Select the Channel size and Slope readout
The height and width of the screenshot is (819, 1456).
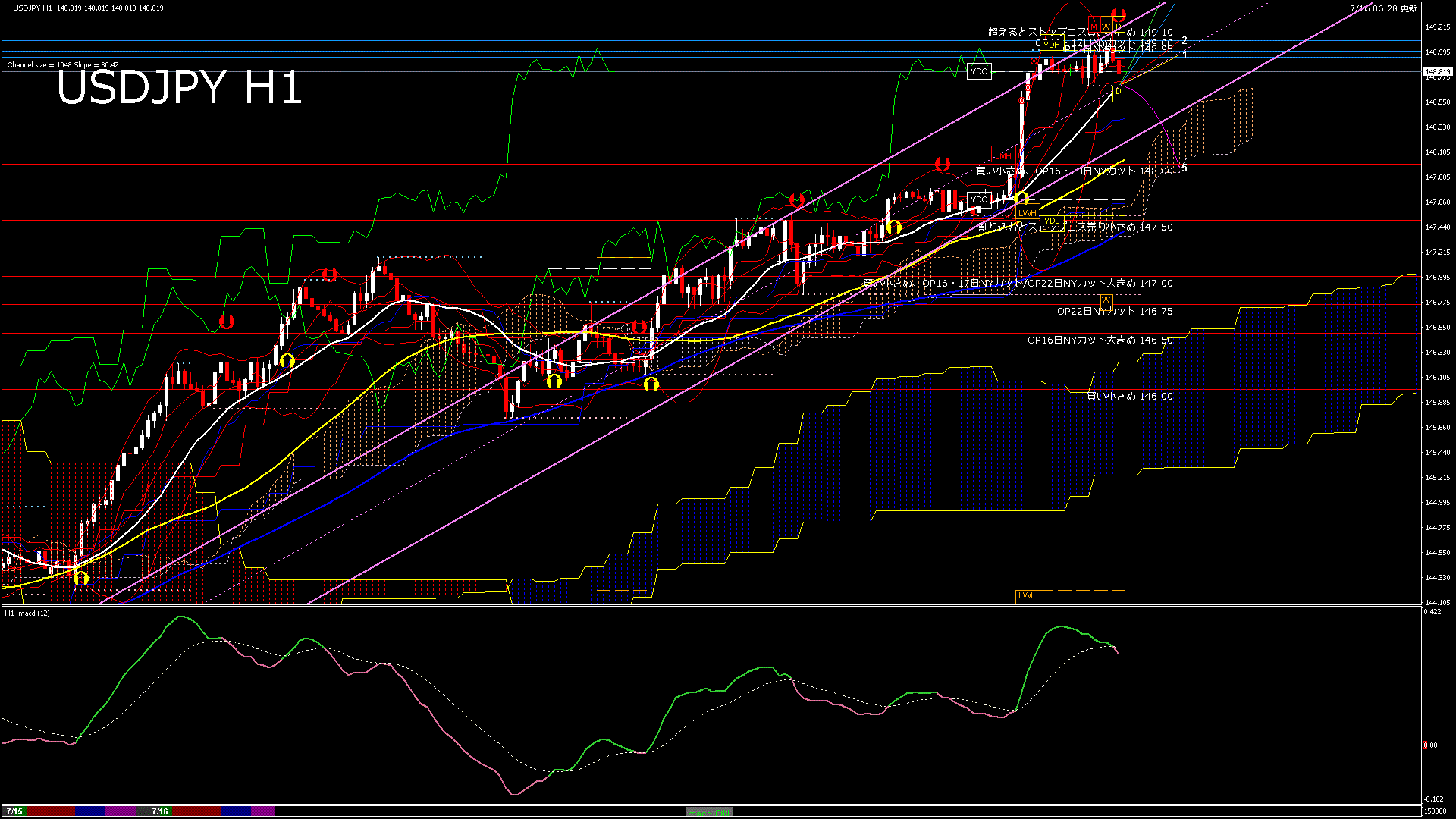point(63,65)
